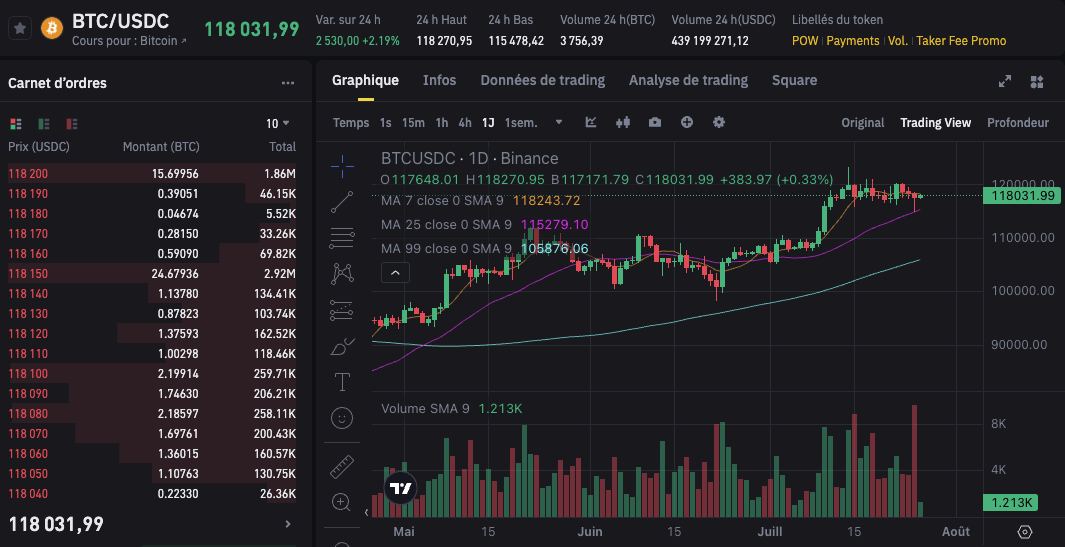Select the text annotation tool
Image resolution: width=1065 pixels, height=547 pixels.
[x=342, y=382]
